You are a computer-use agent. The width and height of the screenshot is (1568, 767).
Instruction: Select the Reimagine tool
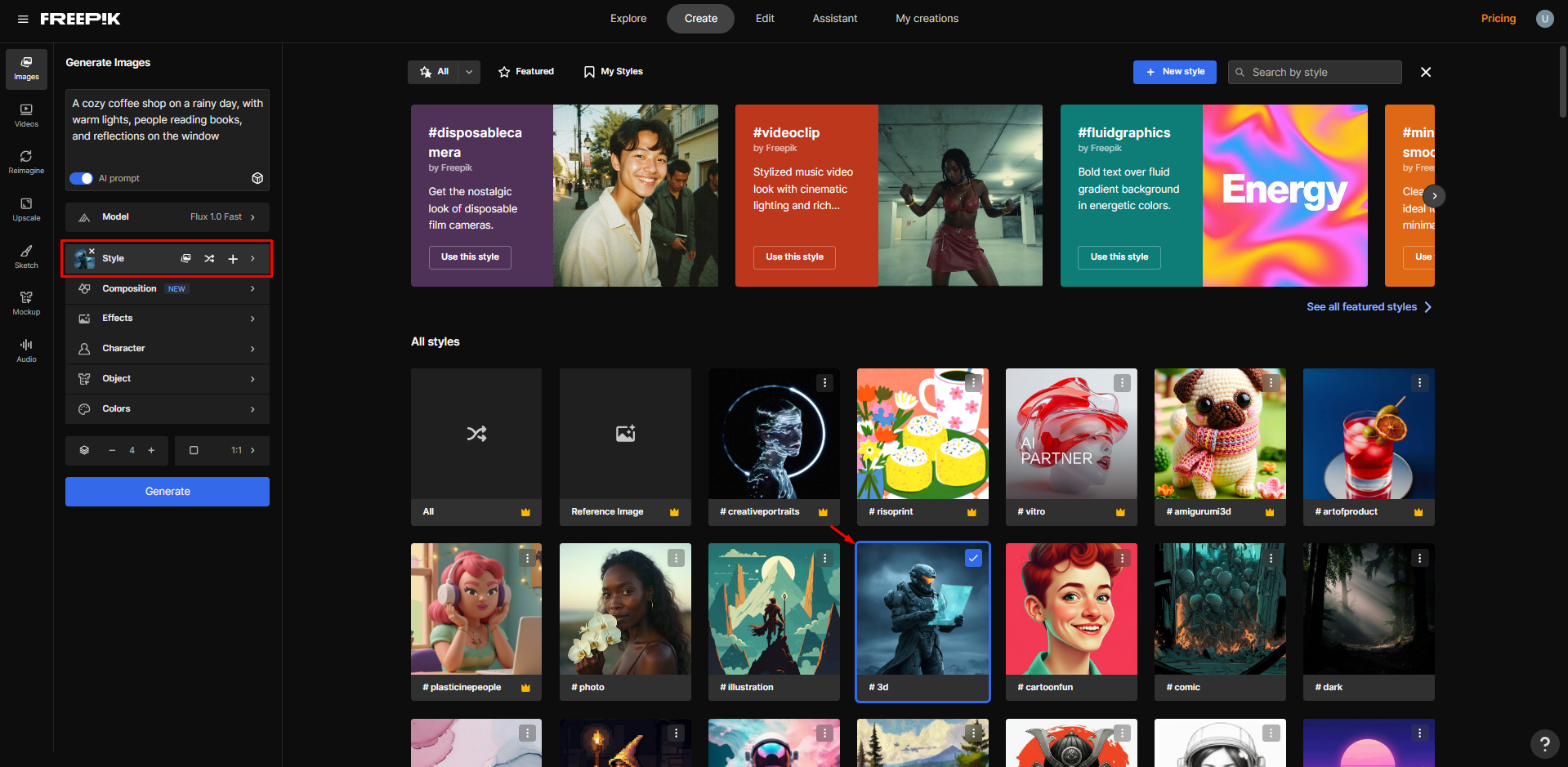(x=26, y=161)
